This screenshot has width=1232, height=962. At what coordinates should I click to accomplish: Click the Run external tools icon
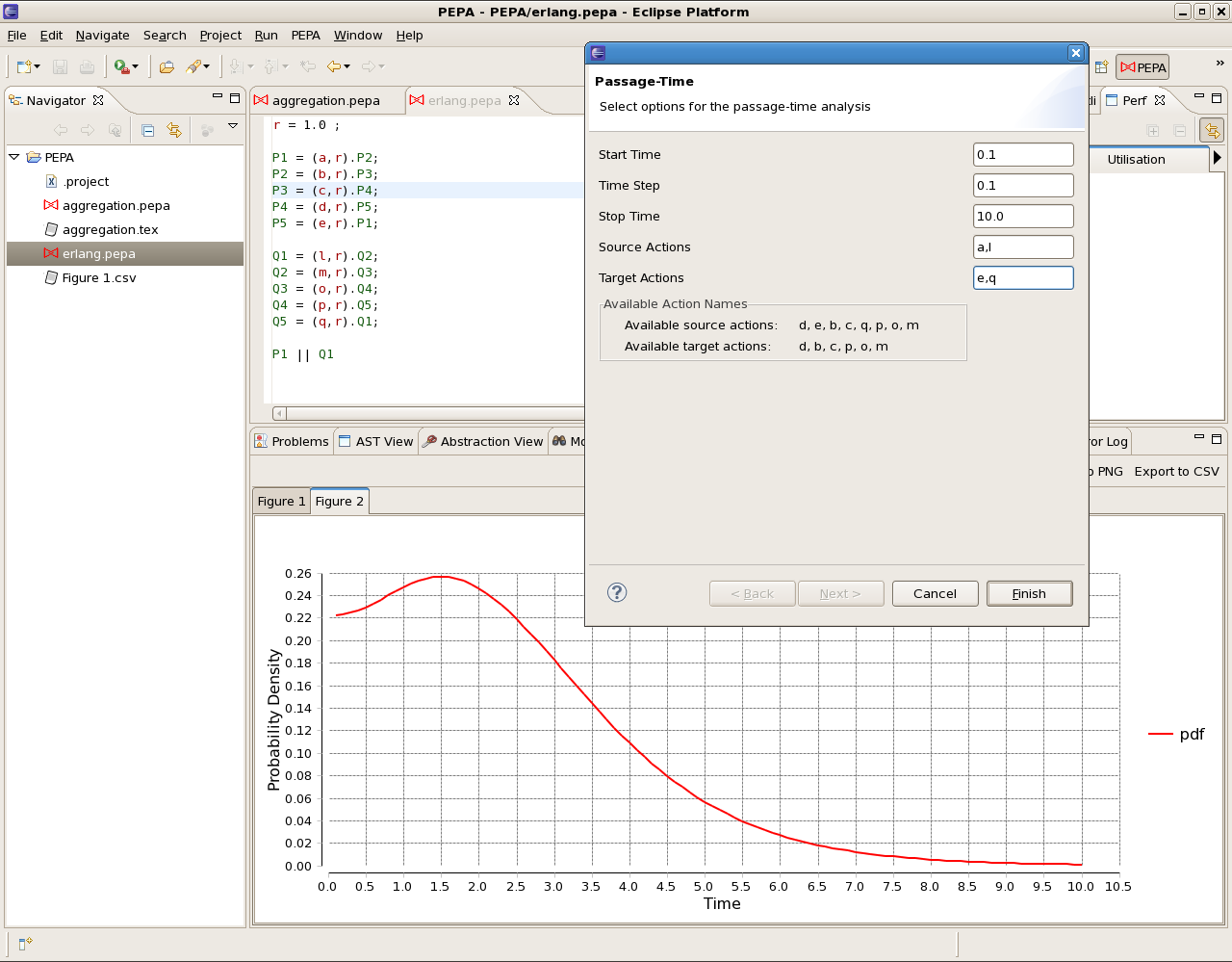(x=121, y=66)
